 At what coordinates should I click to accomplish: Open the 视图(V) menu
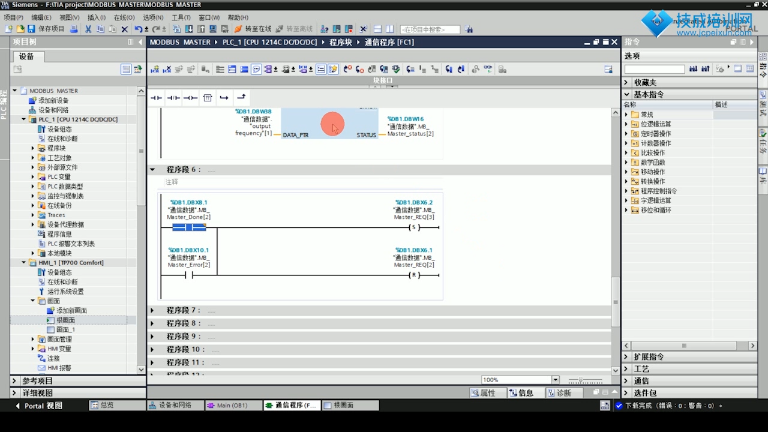[69, 17]
